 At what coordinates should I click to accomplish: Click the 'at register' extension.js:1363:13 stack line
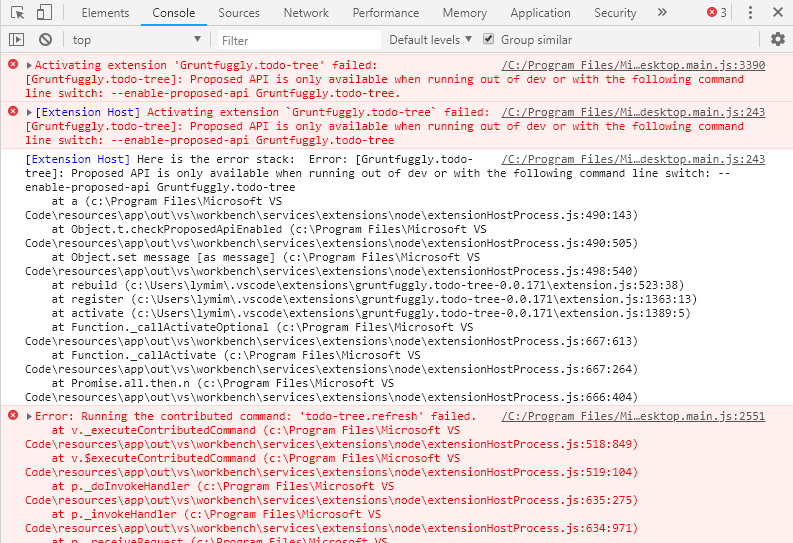[x=374, y=299]
